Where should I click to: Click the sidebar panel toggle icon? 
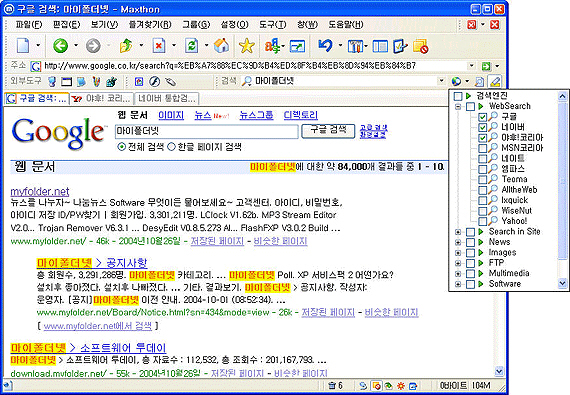pos(380,46)
